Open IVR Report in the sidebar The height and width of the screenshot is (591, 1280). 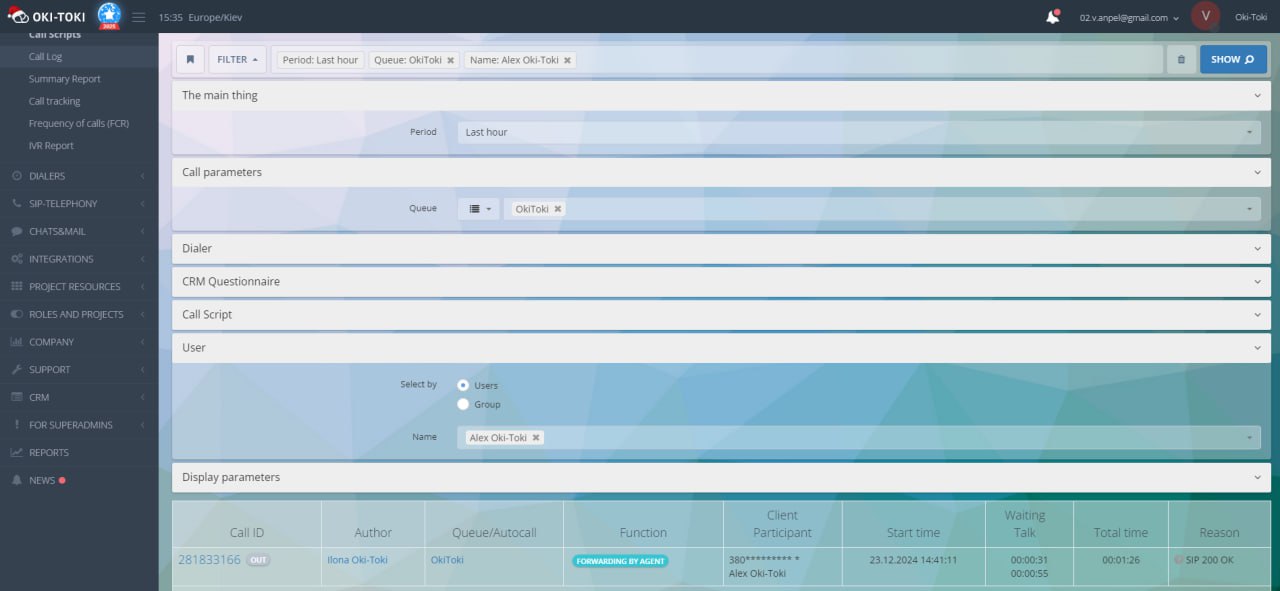(x=51, y=146)
